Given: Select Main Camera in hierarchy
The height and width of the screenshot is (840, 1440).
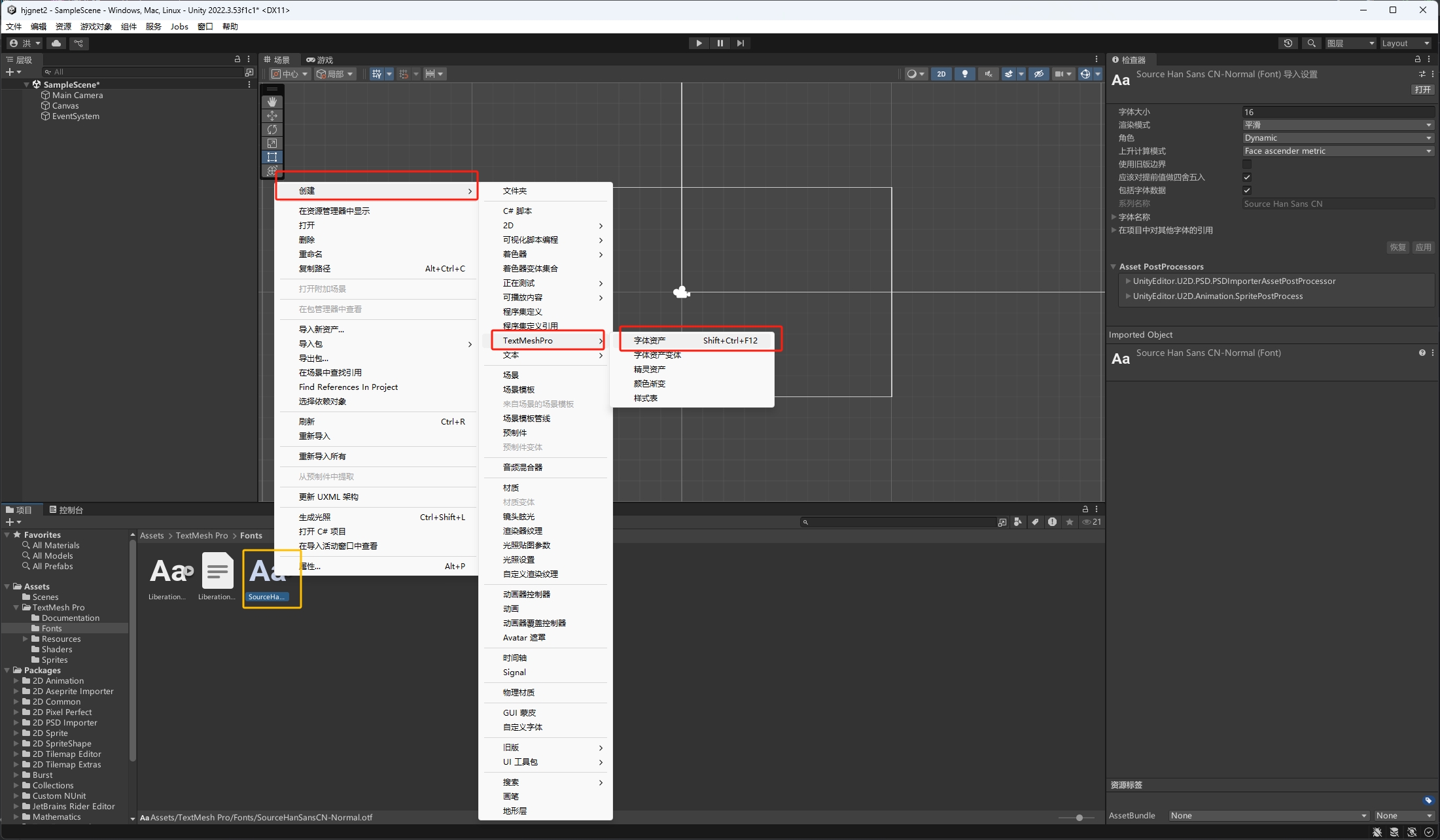Looking at the screenshot, I should click(x=77, y=96).
